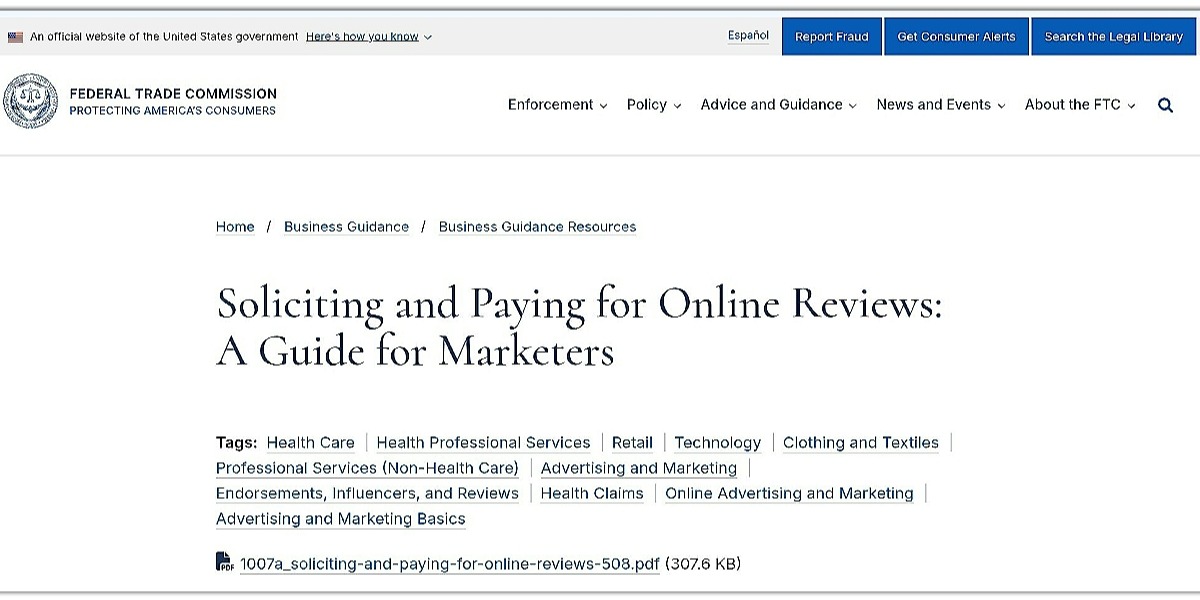Expand "Here's how you know" disclosure
1200x600 pixels.
[x=368, y=37]
